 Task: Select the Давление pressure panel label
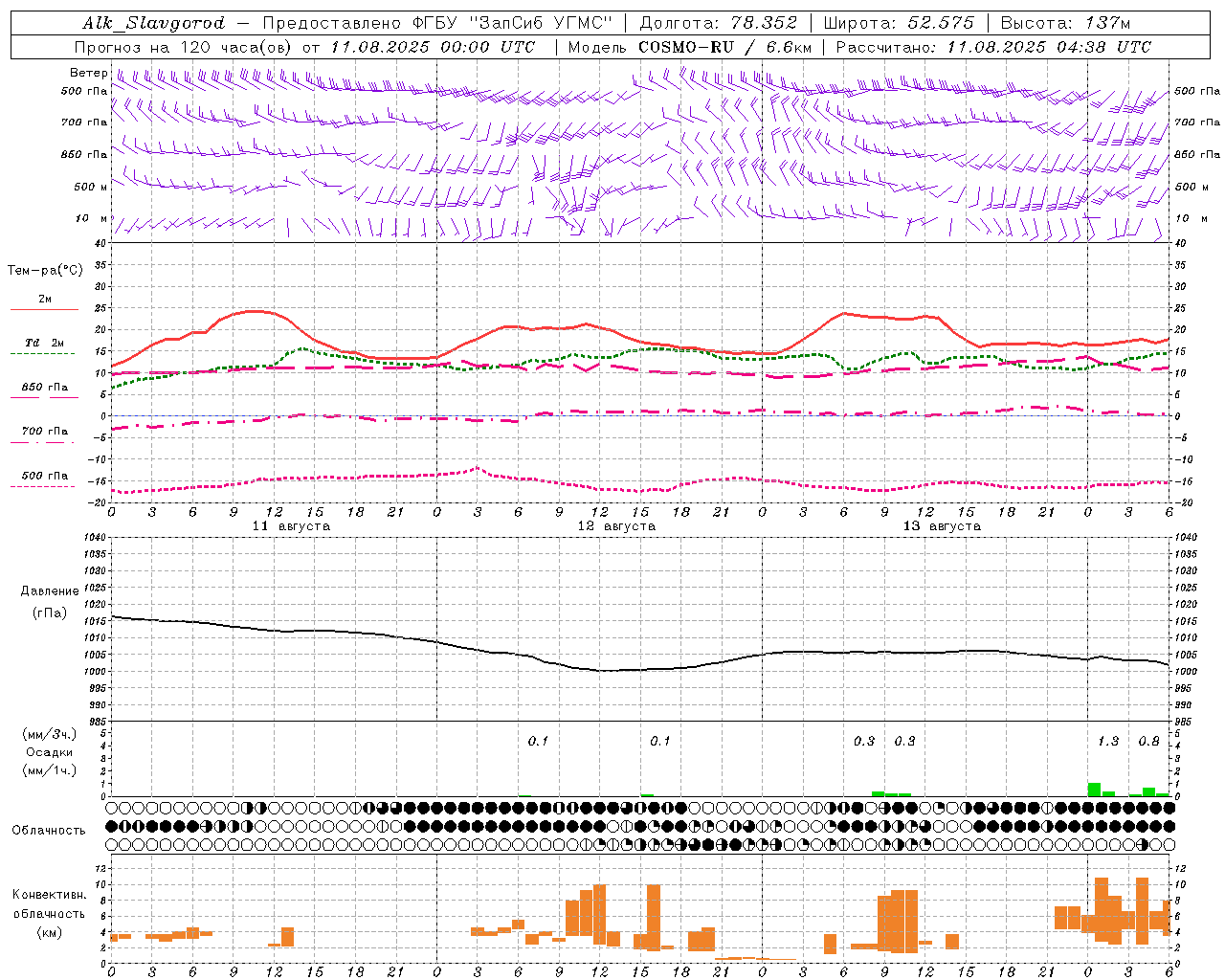coord(50,591)
